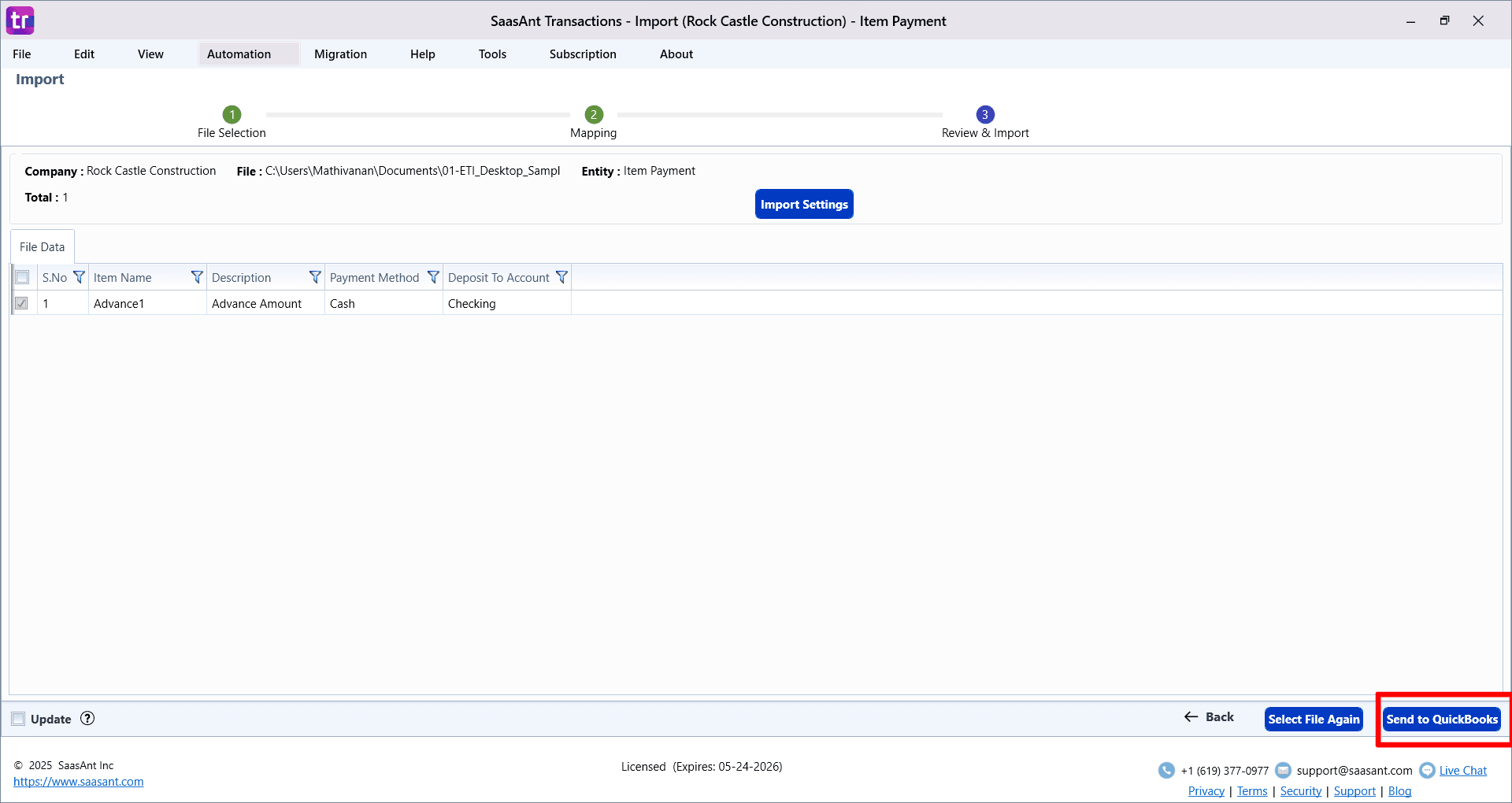Image resolution: width=1512 pixels, height=803 pixels.
Task: Select step 1 File Selection circle
Action: [x=232, y=114]
